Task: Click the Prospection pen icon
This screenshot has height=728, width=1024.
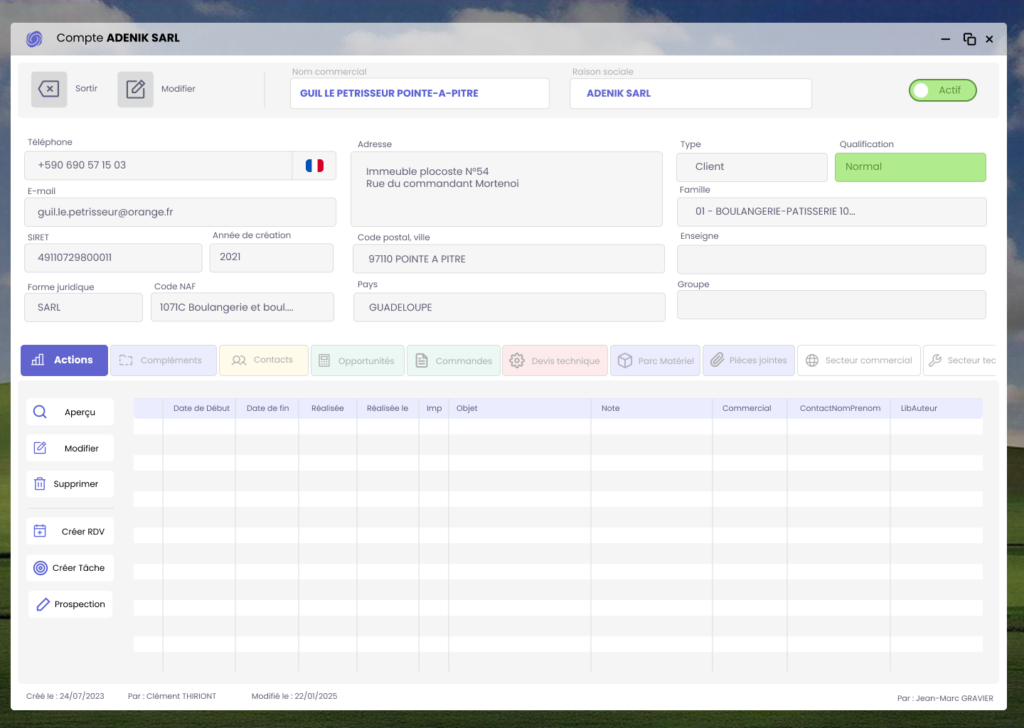Action: pos(42,604)
